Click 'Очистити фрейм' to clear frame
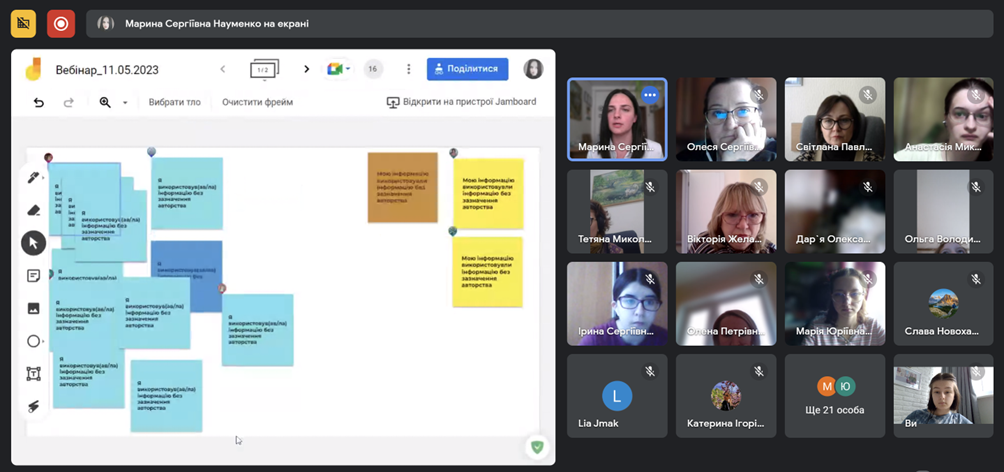The height and width of the screenshot is (472, 1004). [x=258, y=102]
